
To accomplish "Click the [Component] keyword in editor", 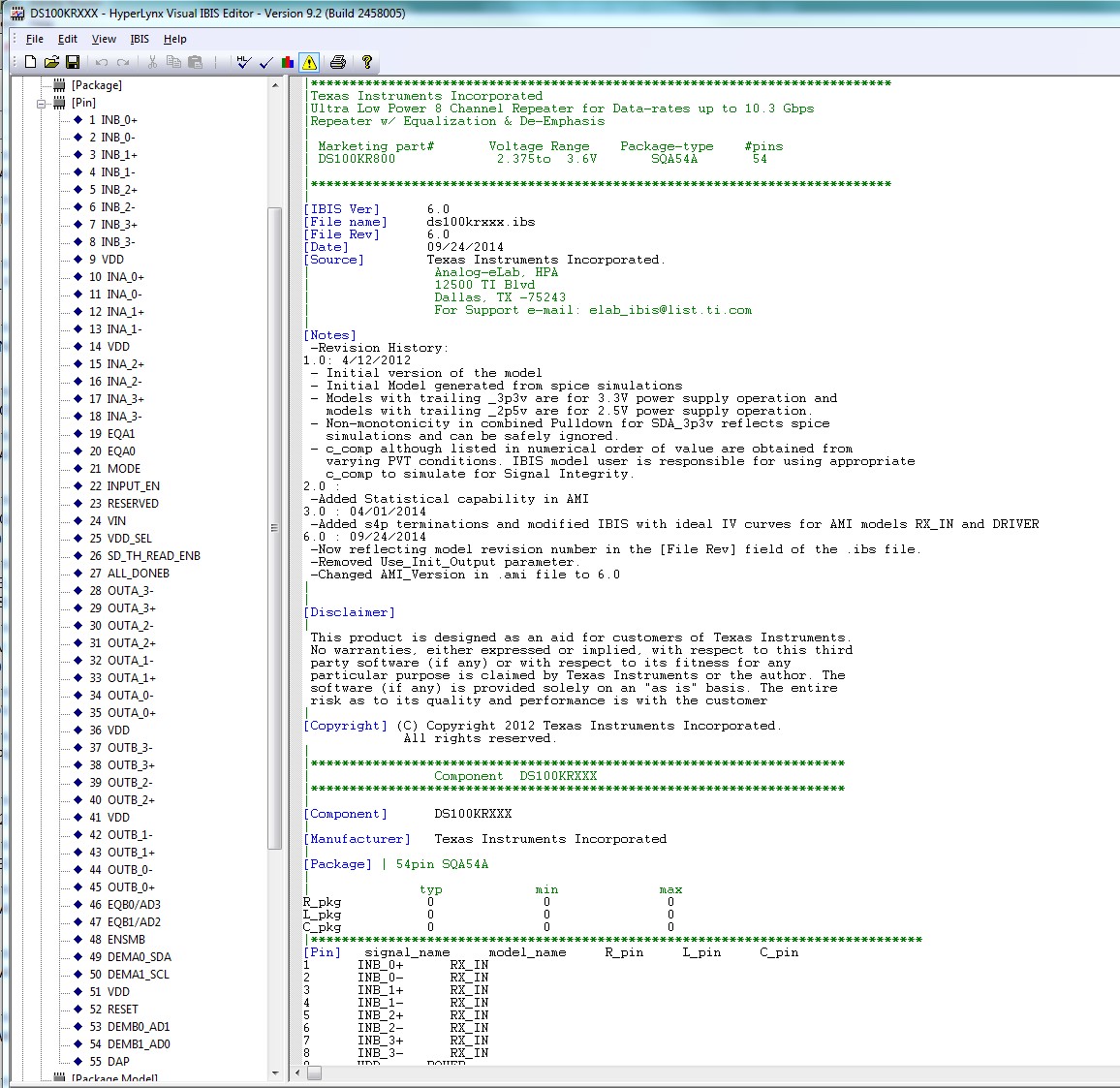I will (346, 814).
